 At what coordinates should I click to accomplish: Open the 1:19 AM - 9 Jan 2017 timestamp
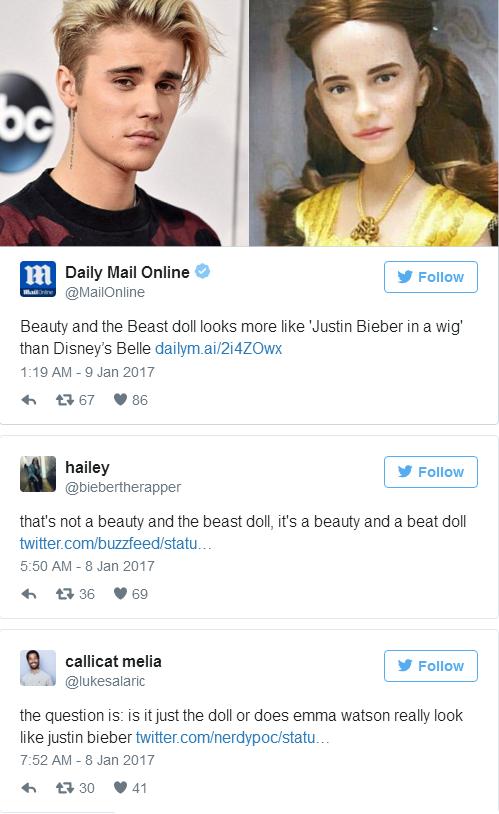coord(87,372)
